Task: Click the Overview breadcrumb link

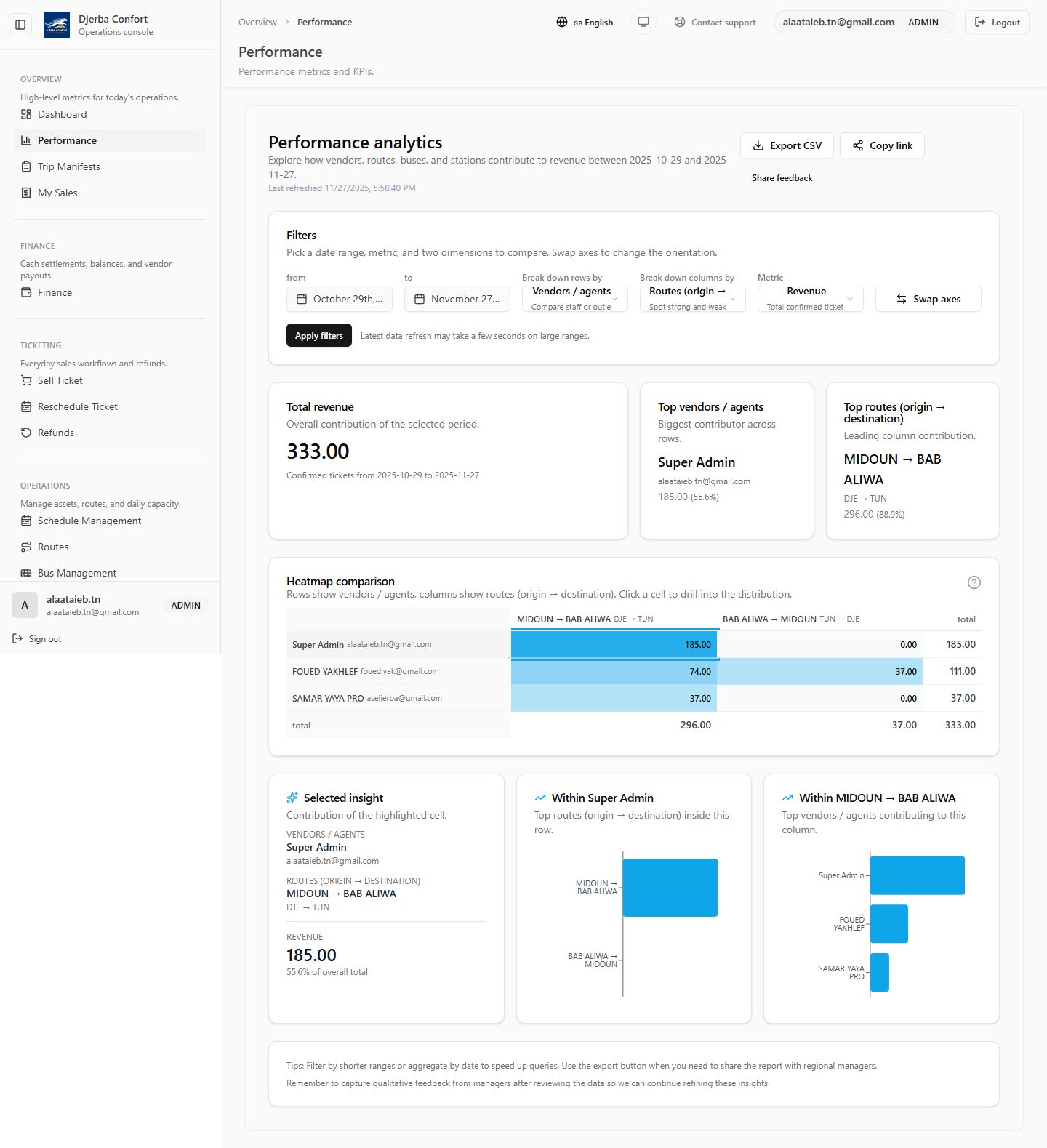Action: point(257,23)
